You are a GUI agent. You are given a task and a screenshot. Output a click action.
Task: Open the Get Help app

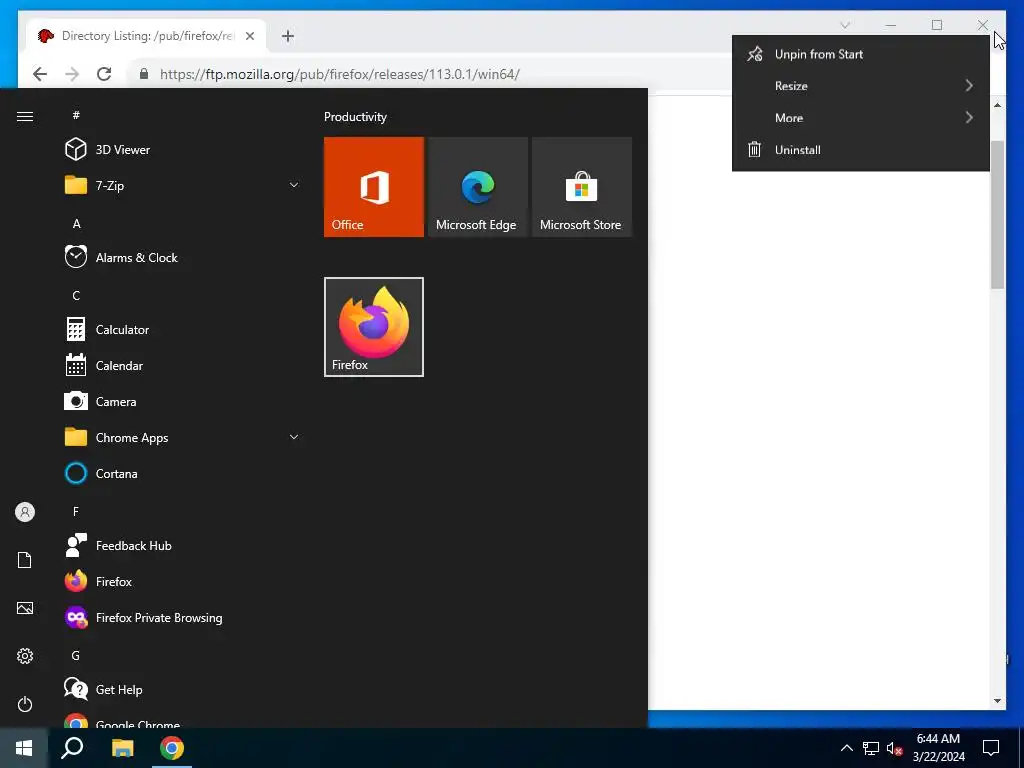(x=183, y=689)
